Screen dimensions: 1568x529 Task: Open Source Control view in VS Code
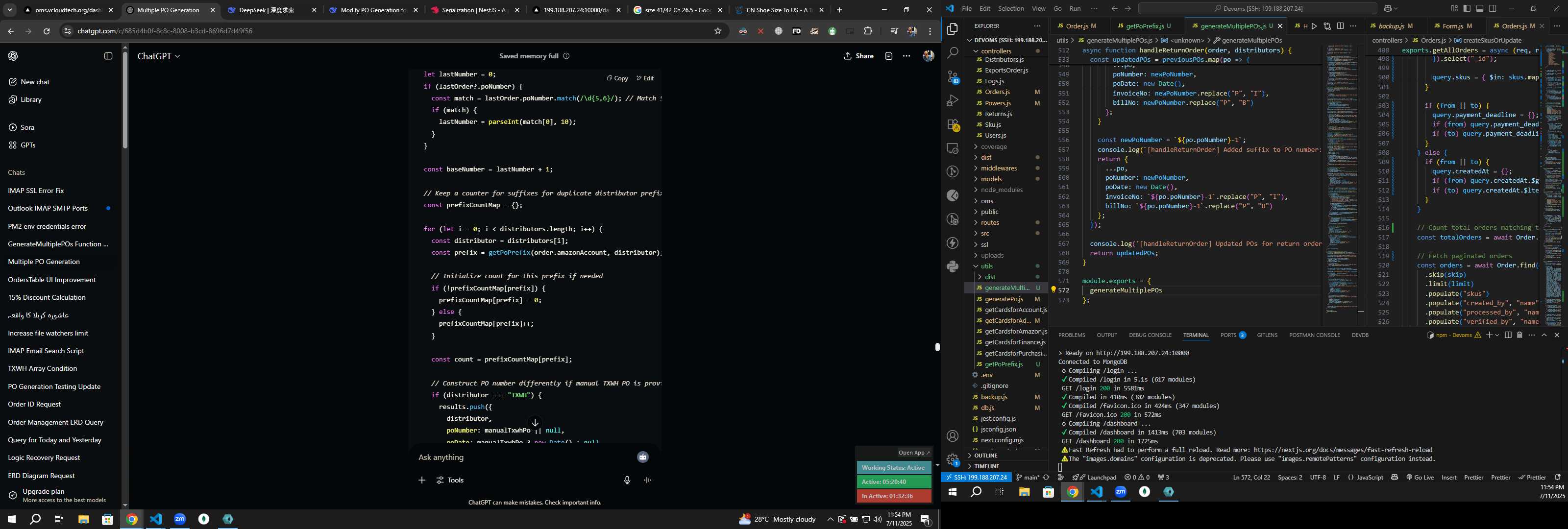point(953,77)
